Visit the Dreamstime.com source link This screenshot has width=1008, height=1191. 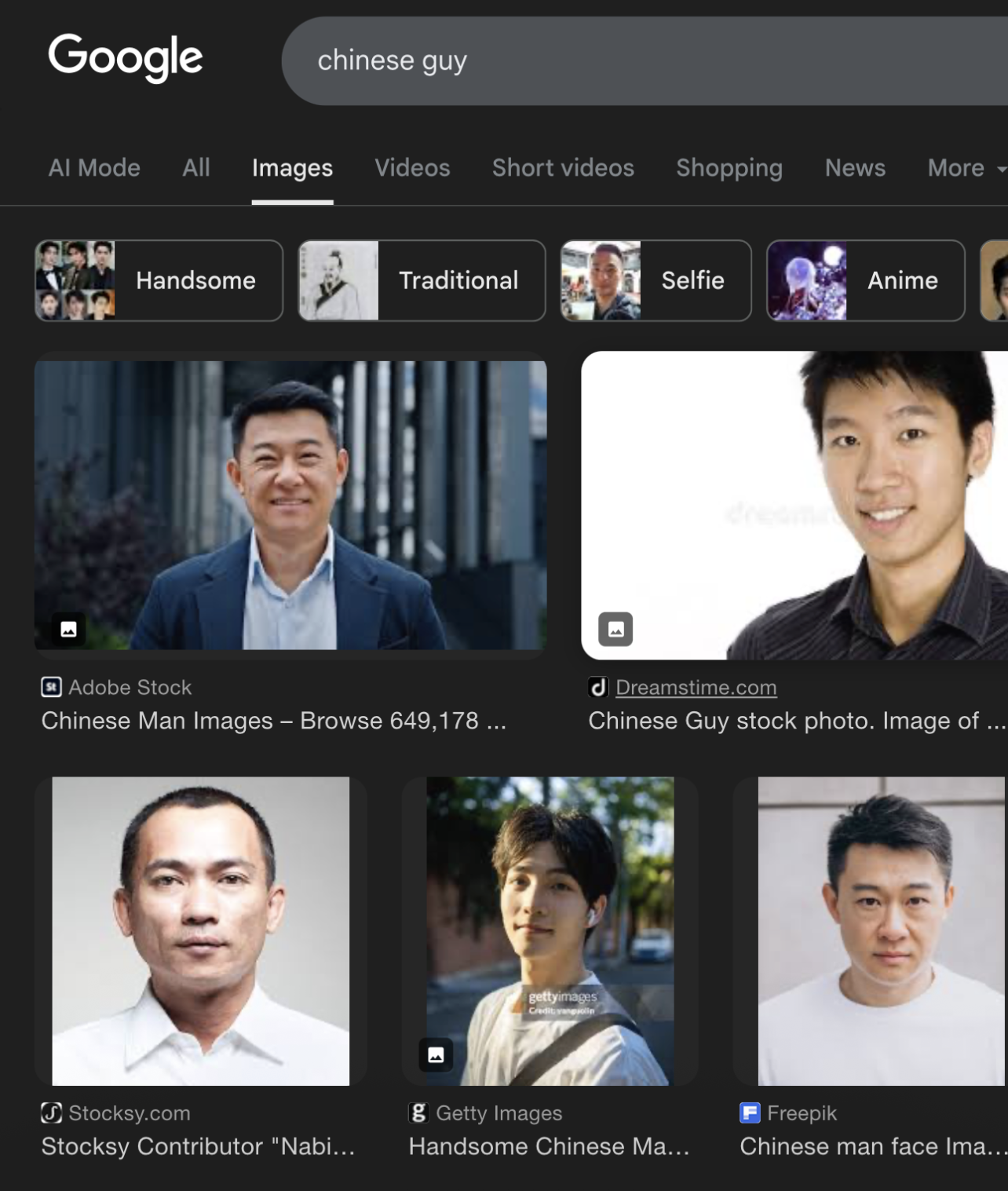(x=696, y=688)
